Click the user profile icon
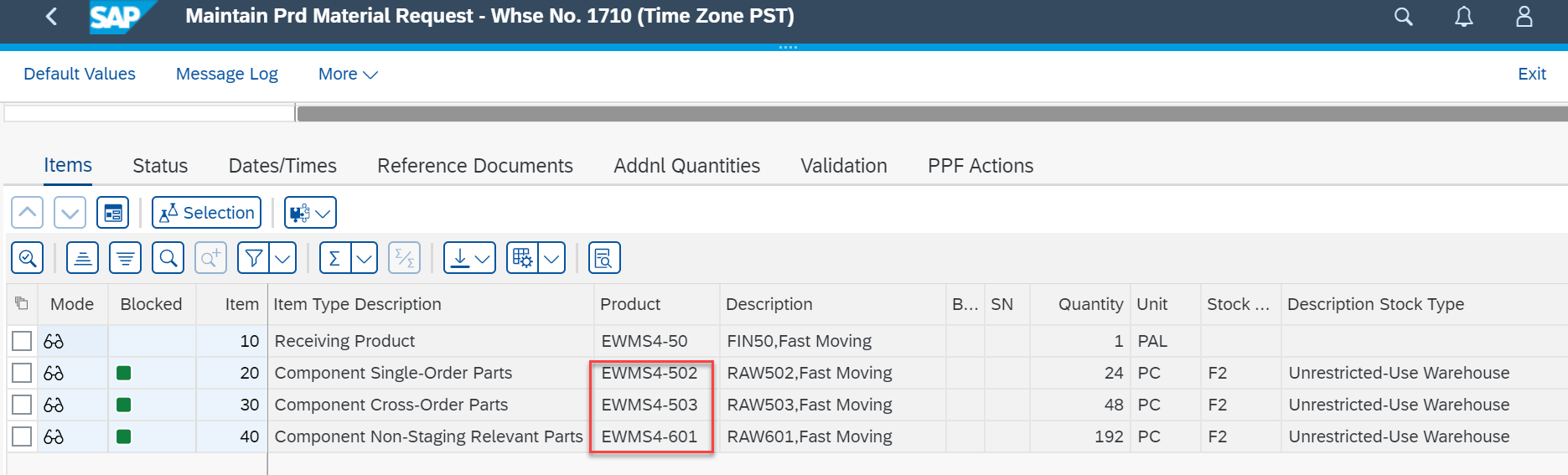Screen dimensions: 1568x475 pyautogui.click(x=1524, y=17)
